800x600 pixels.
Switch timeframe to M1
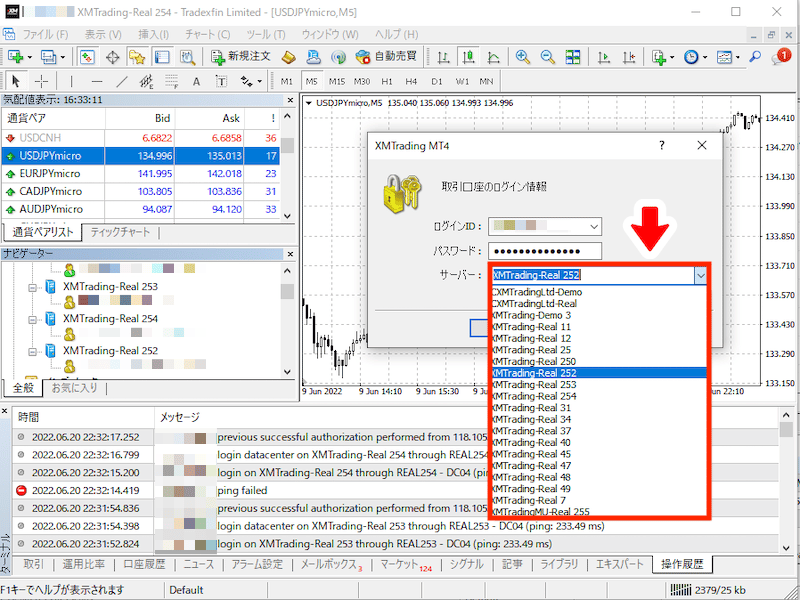tap(287, 82)
